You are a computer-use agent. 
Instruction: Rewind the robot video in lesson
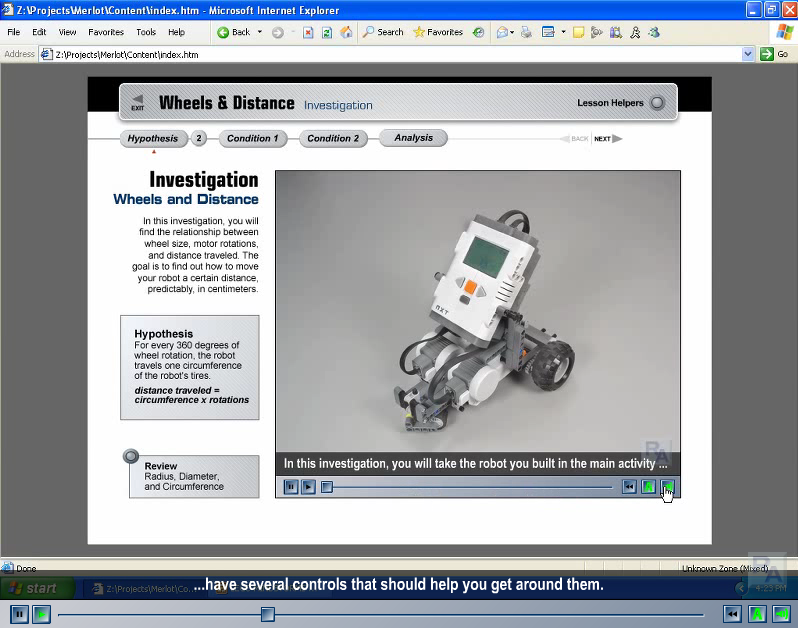[x=629, y=487]
